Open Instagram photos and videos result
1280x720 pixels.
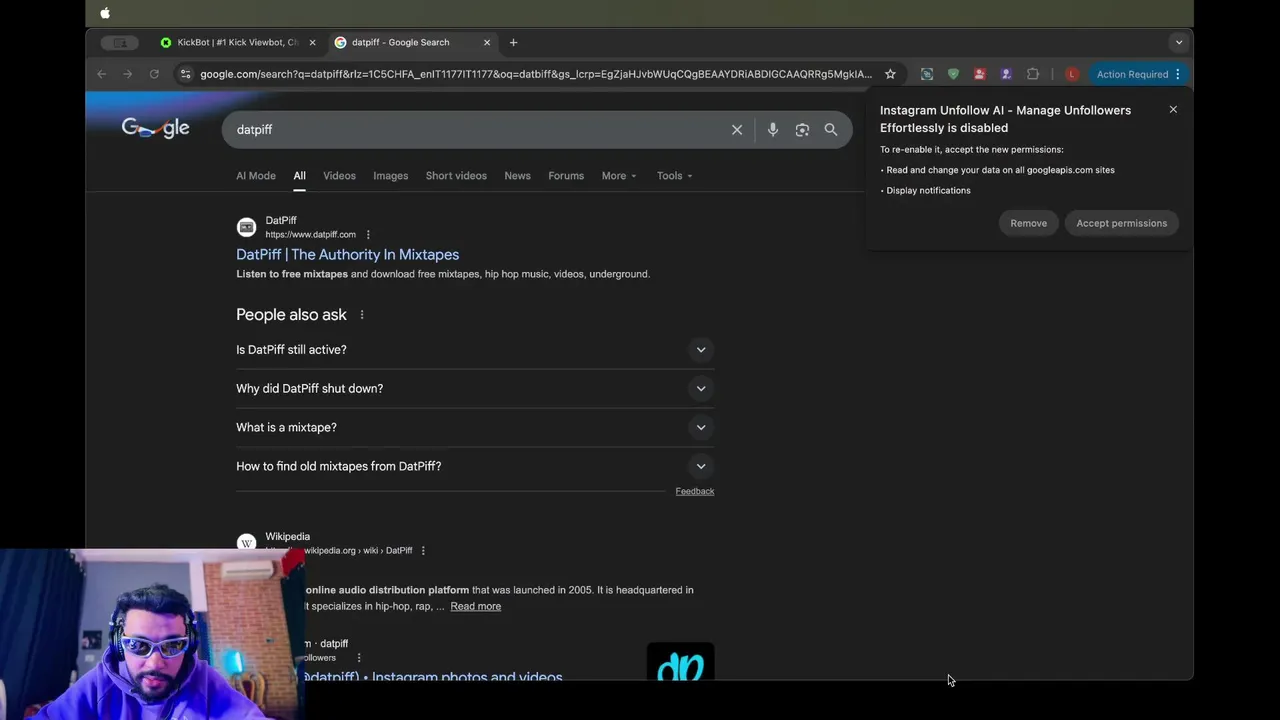(x=433, y=677)
